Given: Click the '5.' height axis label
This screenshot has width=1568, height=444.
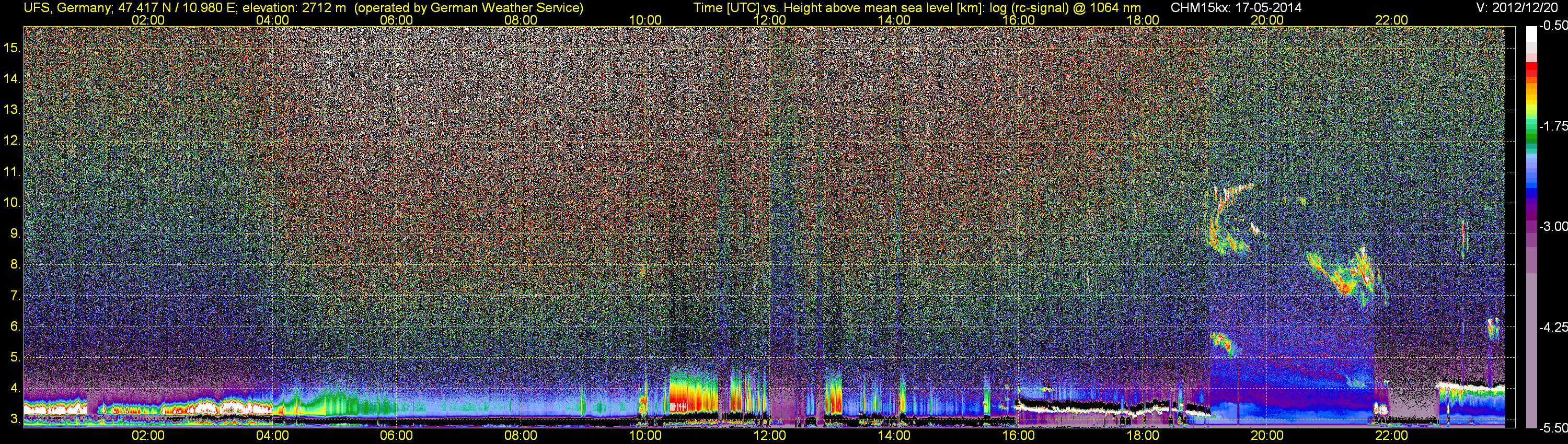Looking at the screenshot, I should pos(15,357).
